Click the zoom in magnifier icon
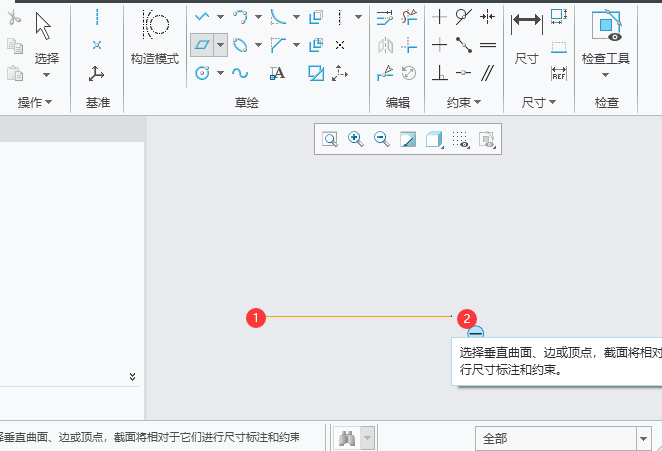This screenshot has height=451, width=662. coord(355,140)
